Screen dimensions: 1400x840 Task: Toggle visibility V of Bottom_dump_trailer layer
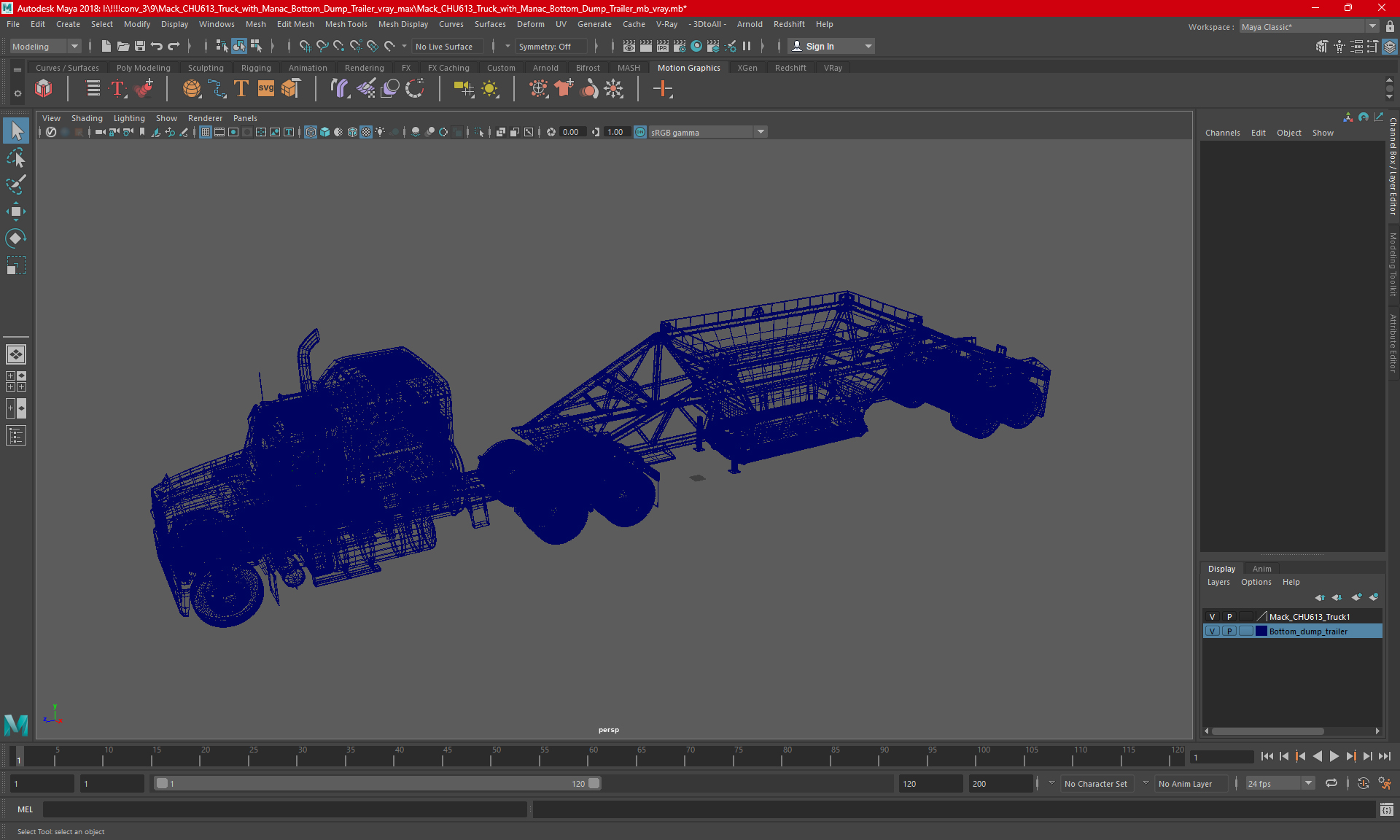[x=1212, y=631]
